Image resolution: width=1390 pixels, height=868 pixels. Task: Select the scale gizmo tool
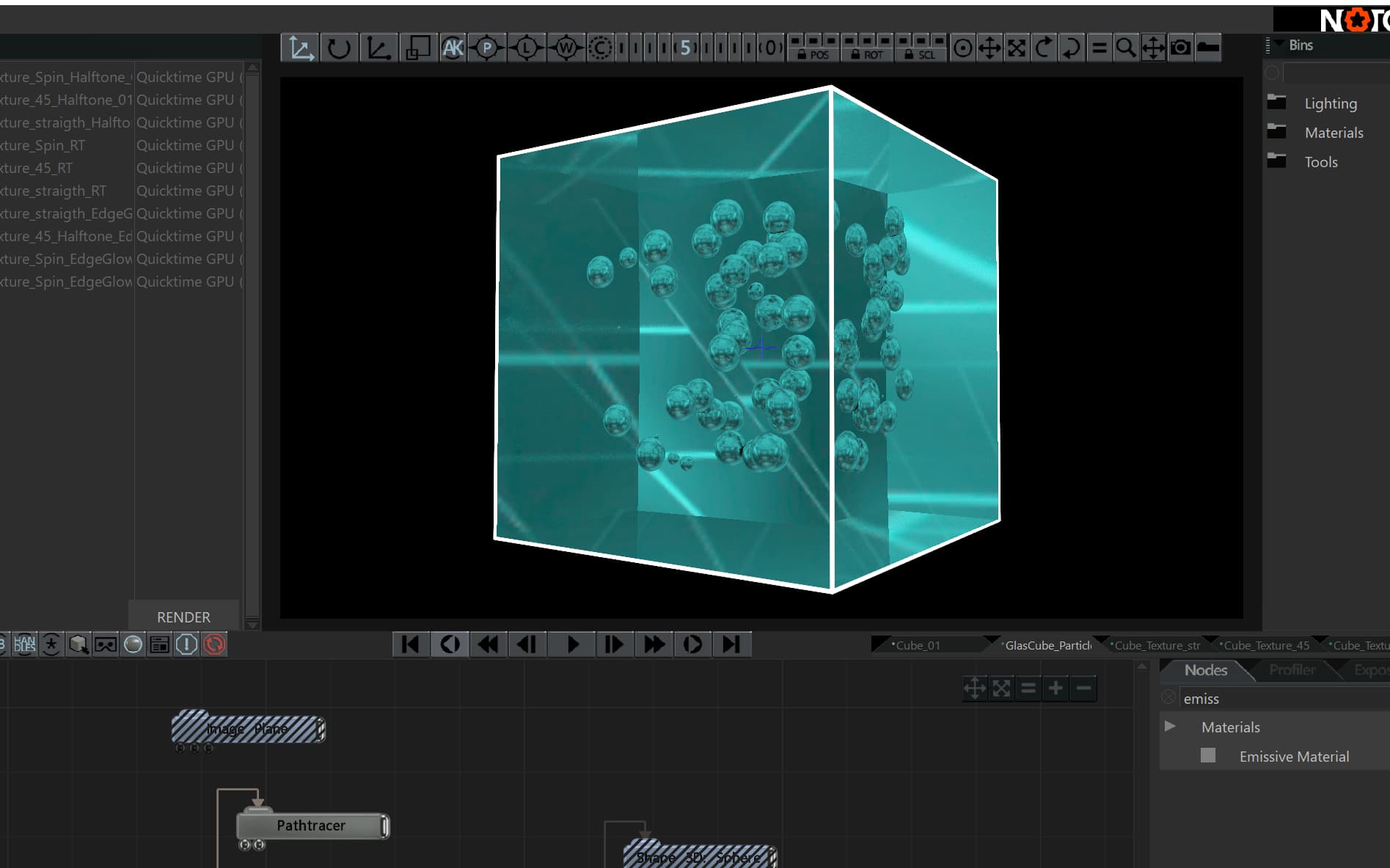click(x=417, y=48)
